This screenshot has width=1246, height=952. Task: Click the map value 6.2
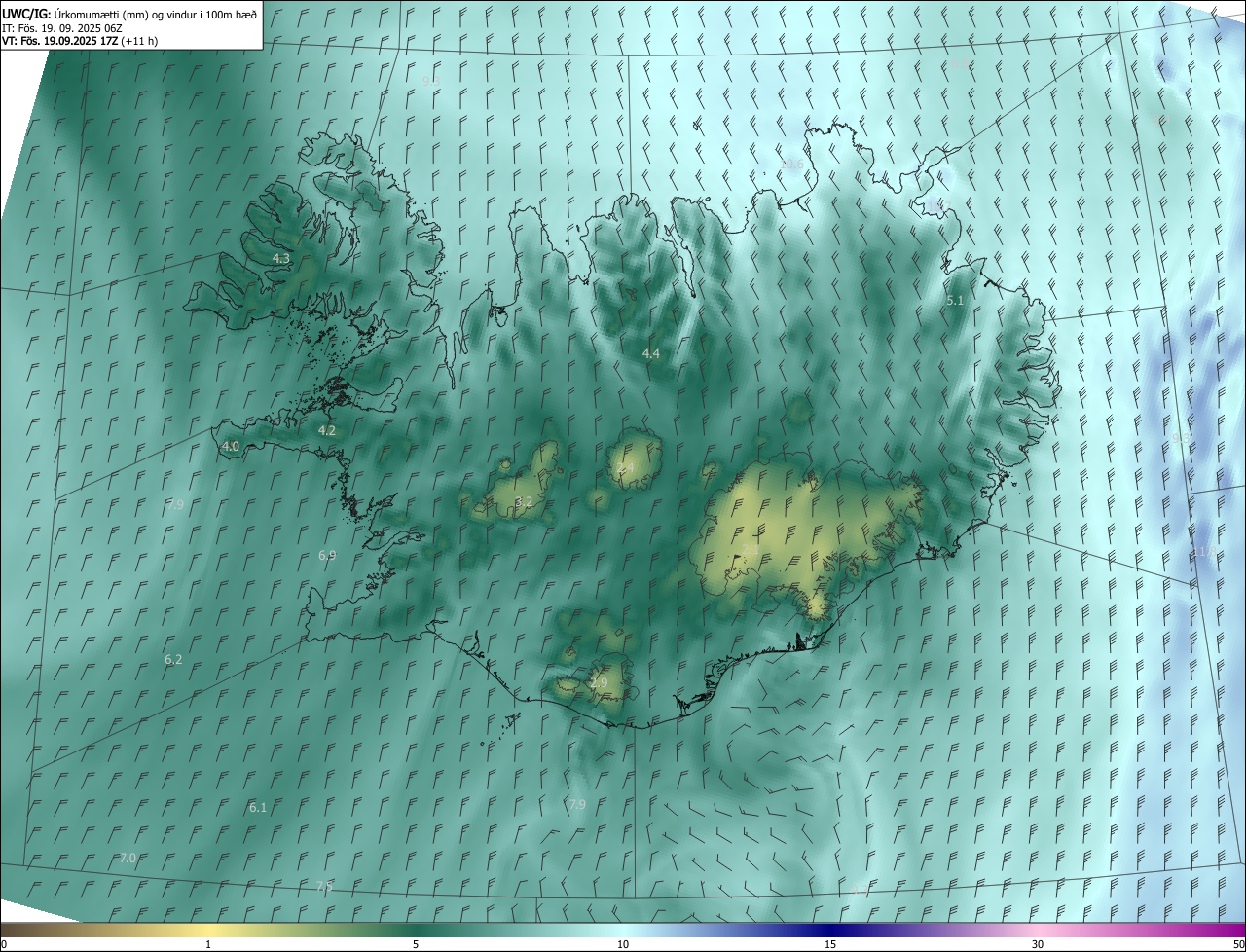pyautogui.click(x=173, y=660)
